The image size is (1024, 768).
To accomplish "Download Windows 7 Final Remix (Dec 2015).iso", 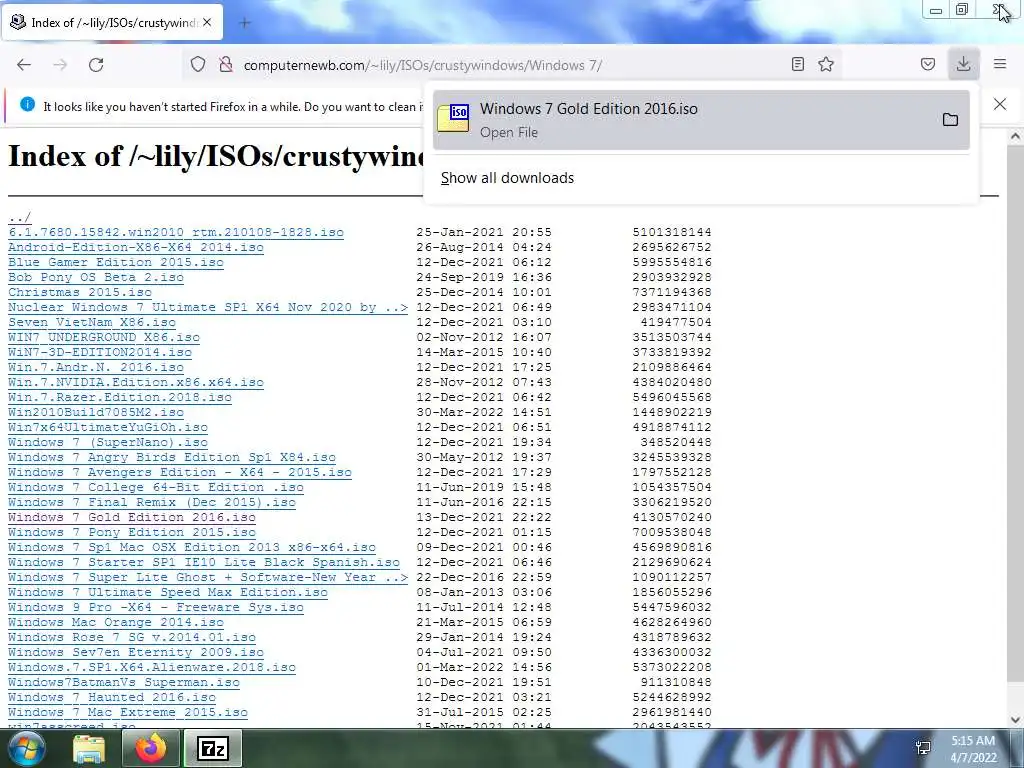I will click(152, 503).
